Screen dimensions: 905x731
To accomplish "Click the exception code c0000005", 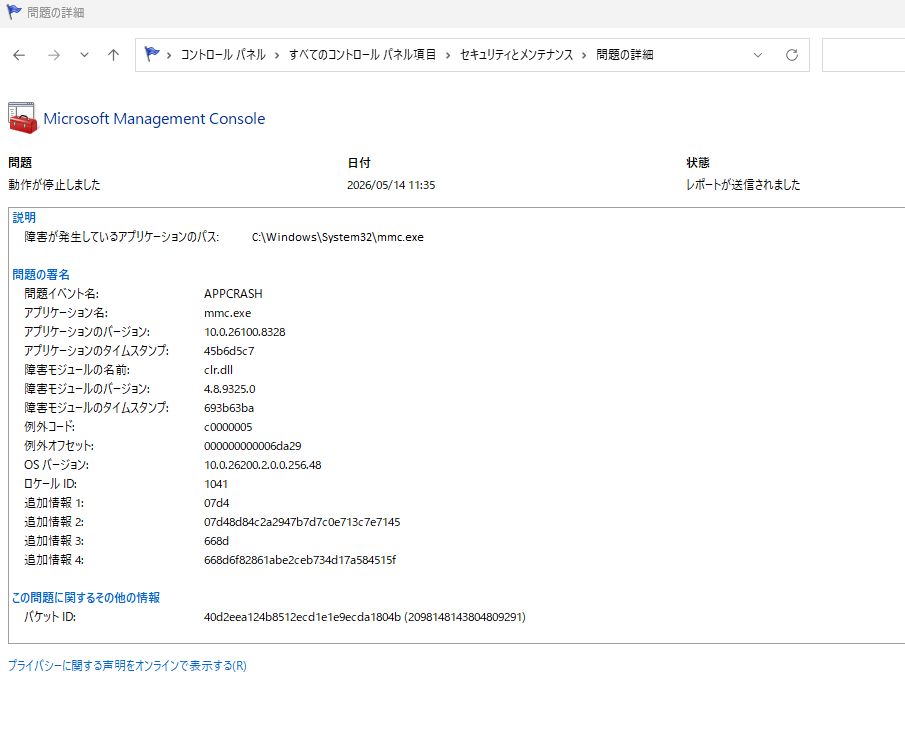I will pyautogui.click(x=228, y=427).
